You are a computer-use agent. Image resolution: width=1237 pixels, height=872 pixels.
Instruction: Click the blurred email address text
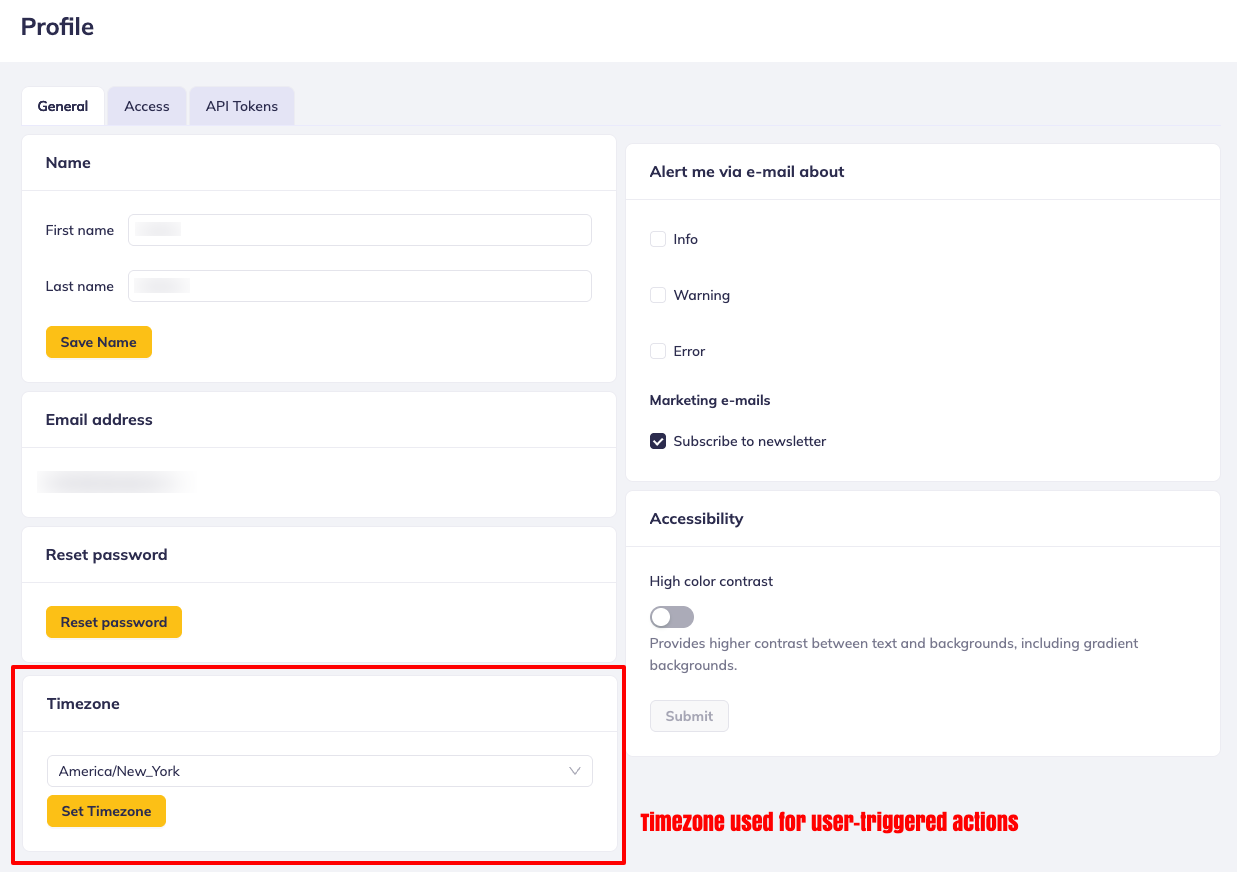[x=115, y=482]
